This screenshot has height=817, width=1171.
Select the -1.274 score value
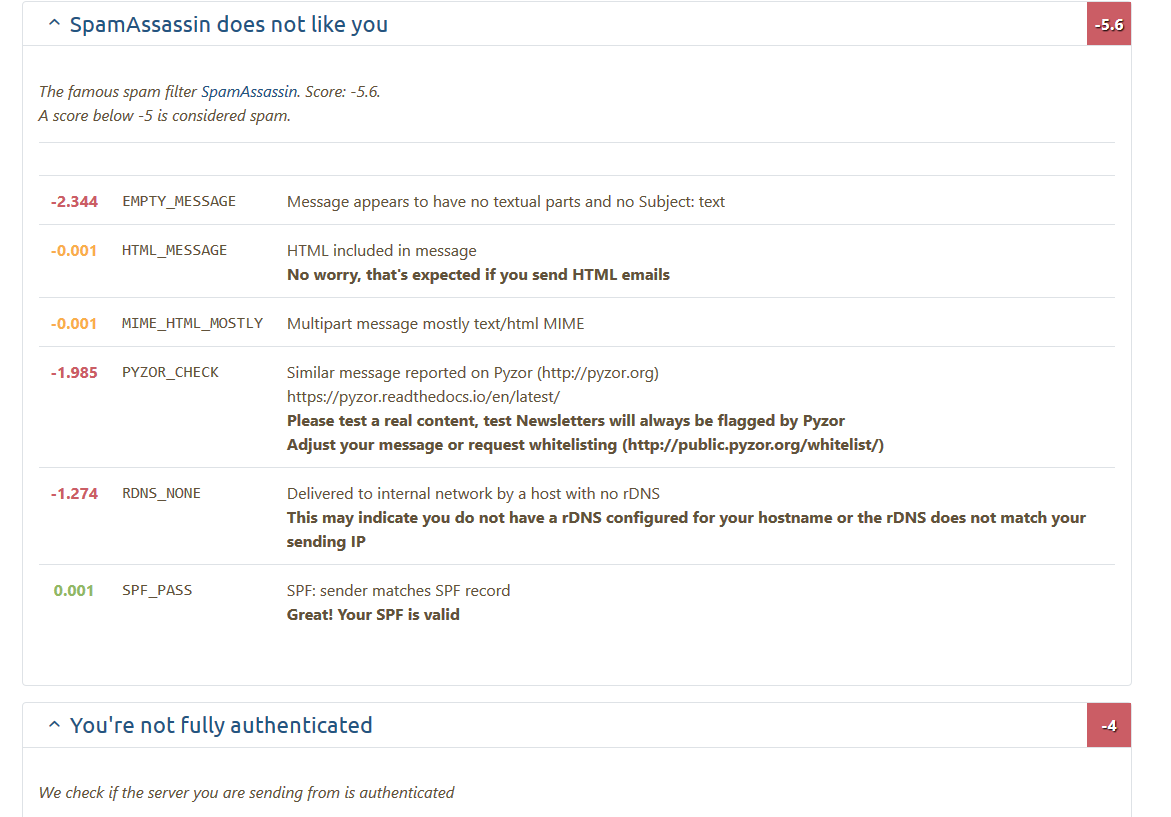point(74,494)
